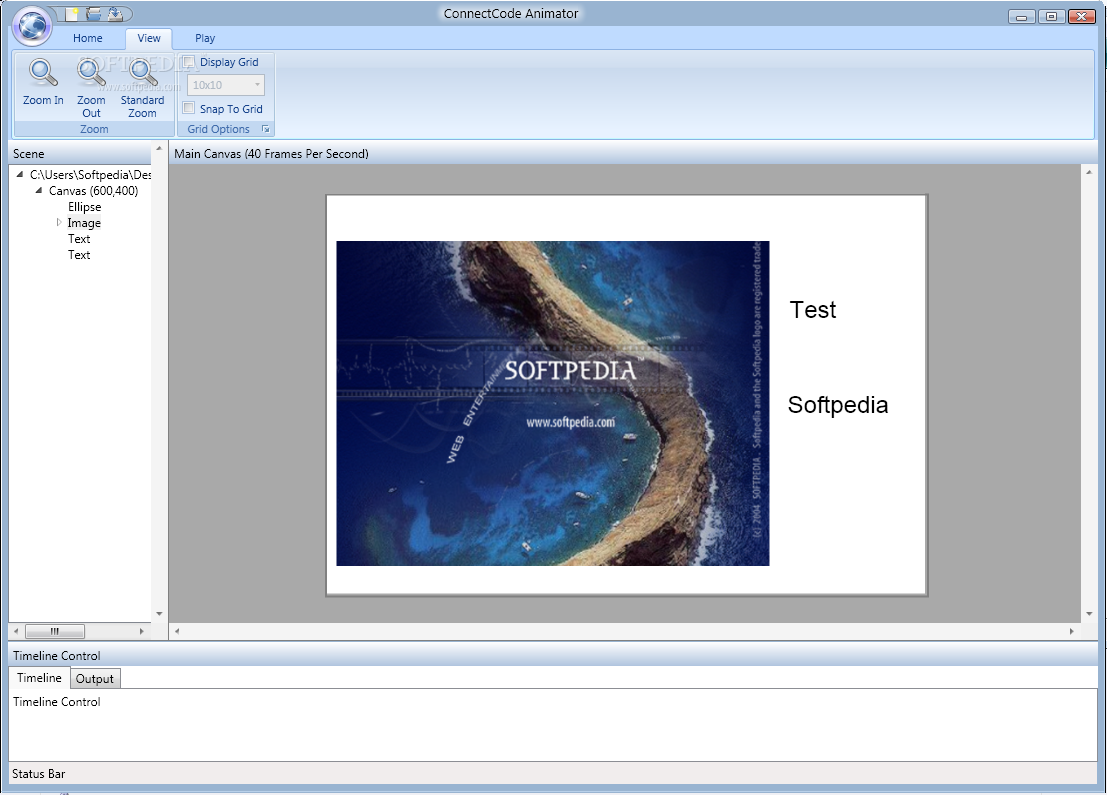Click canvas vertical scroll down arrow
The height and width of the screenshot is (795, 1107).
(x=1089, y=614)
